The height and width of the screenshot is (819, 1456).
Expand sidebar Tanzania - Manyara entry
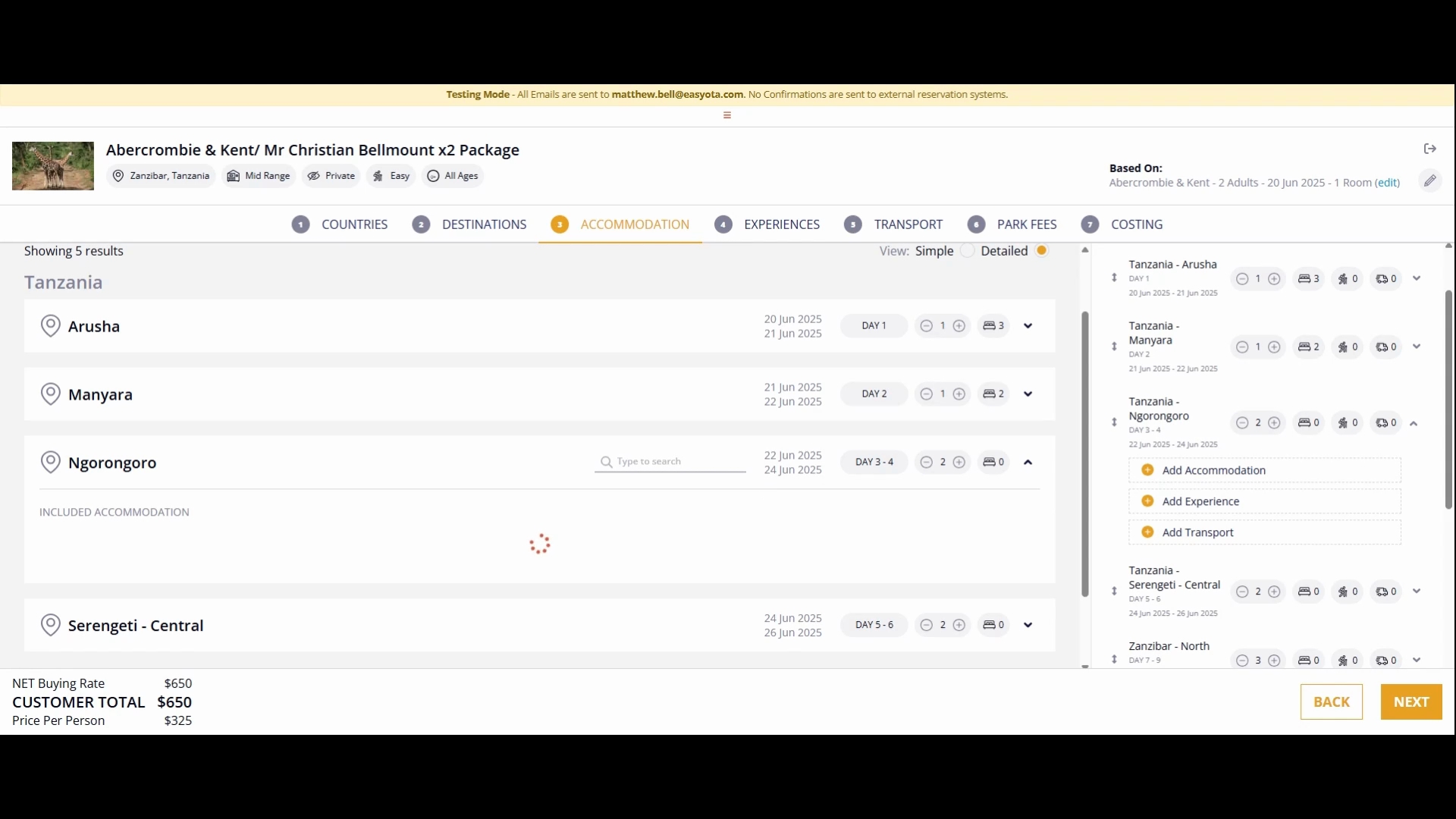[x=1417, y=347]
